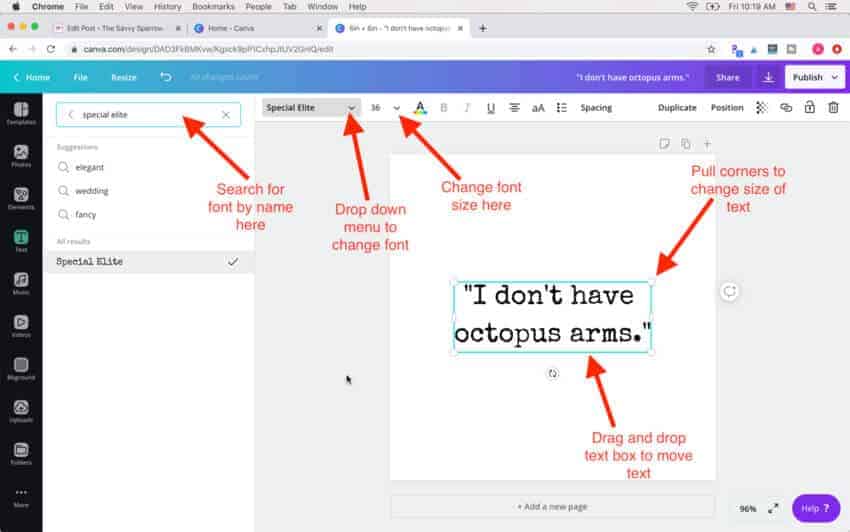
Task: Open the Music sidebar panel
Action: point(21,284)
